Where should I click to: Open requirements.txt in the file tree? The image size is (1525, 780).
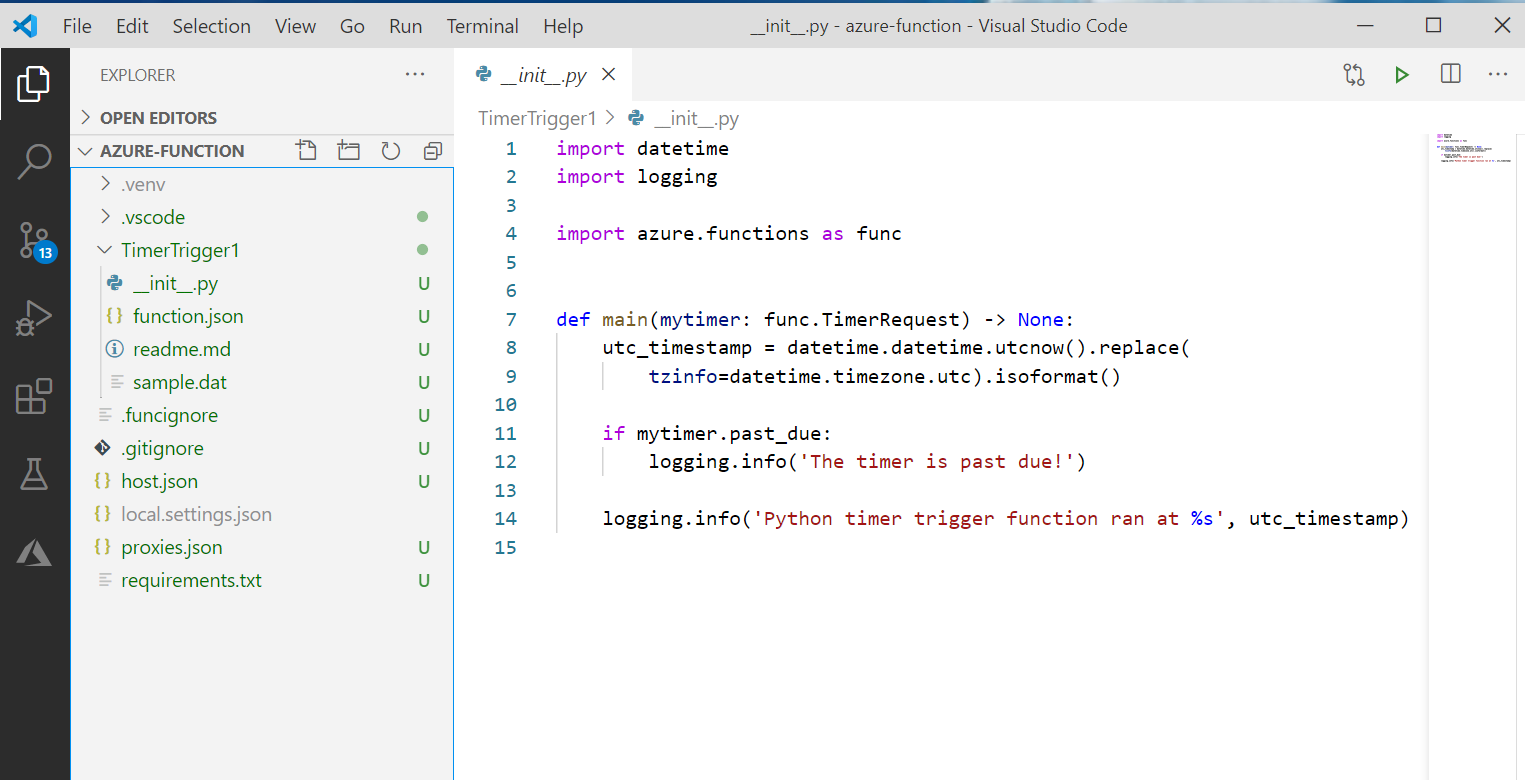[x=262, y=580]
